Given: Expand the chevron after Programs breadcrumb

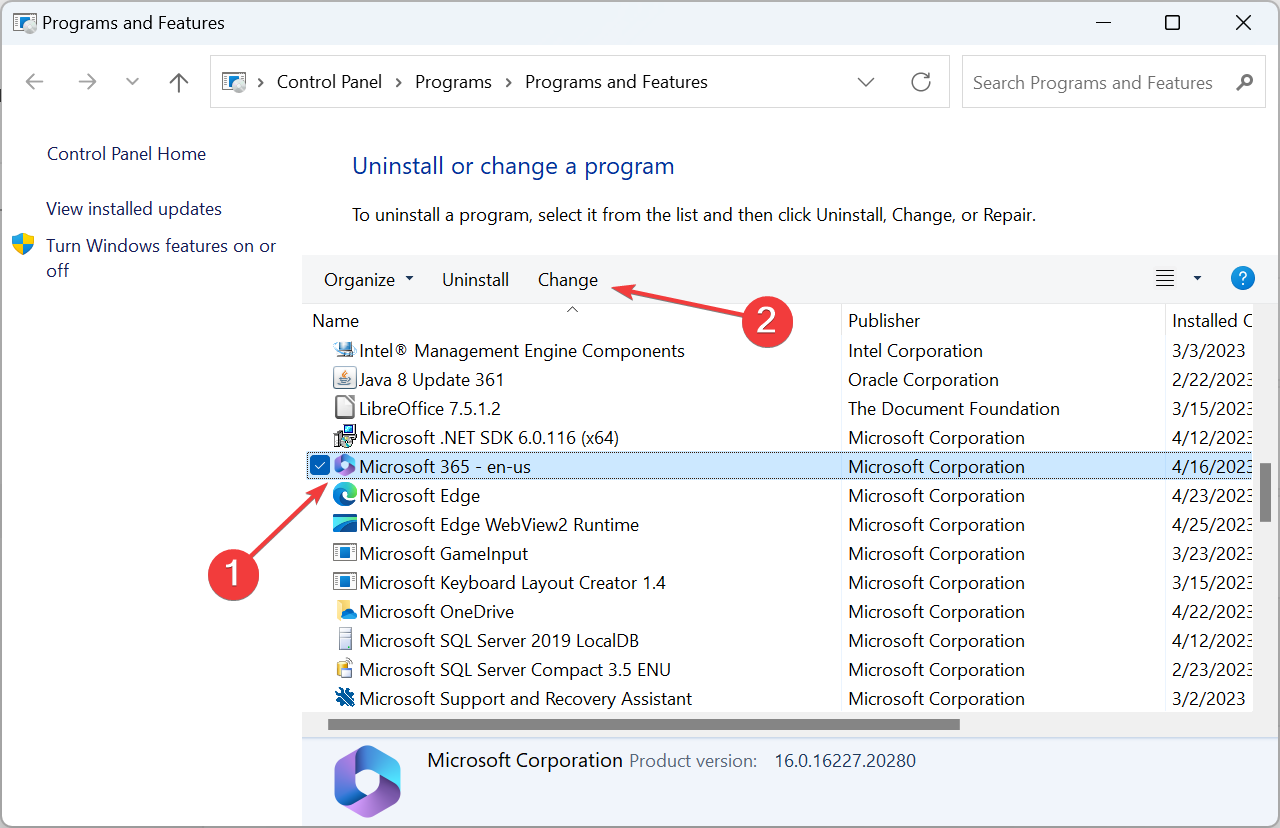Looking at the screenshot, I should (508, 82).
